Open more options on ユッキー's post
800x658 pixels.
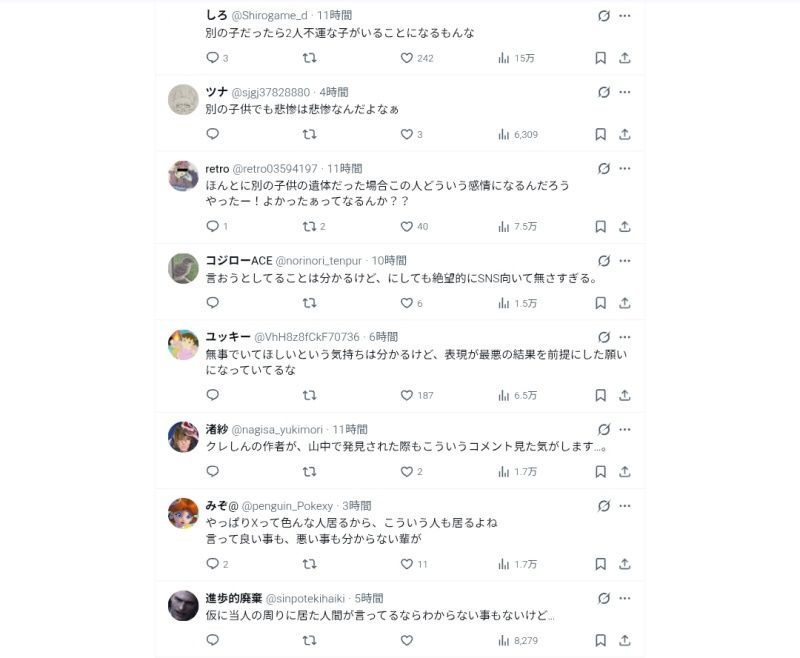[x=625, y=337]
